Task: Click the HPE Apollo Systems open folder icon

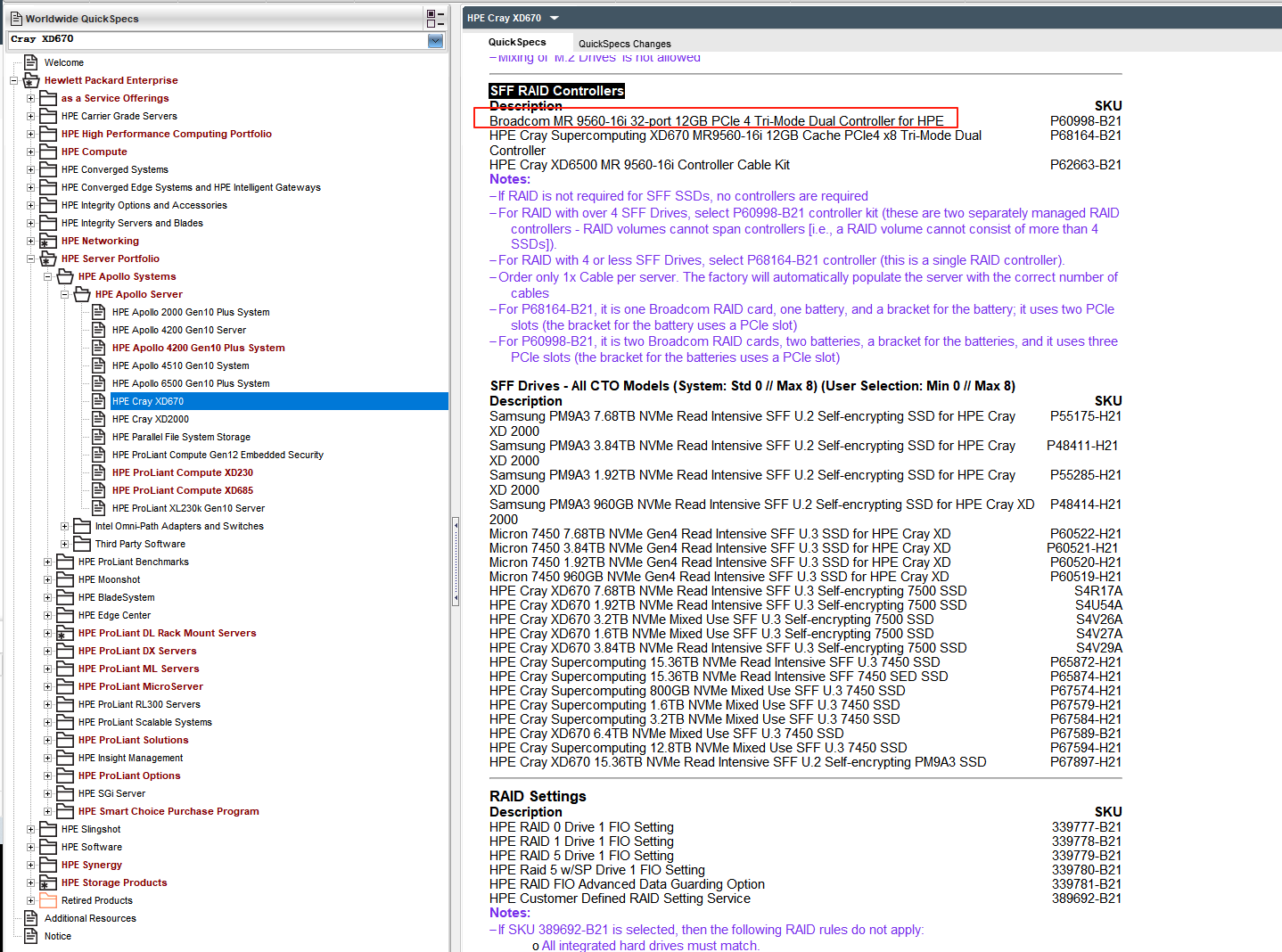Action: pyautogui.click(x=65, y=276)
